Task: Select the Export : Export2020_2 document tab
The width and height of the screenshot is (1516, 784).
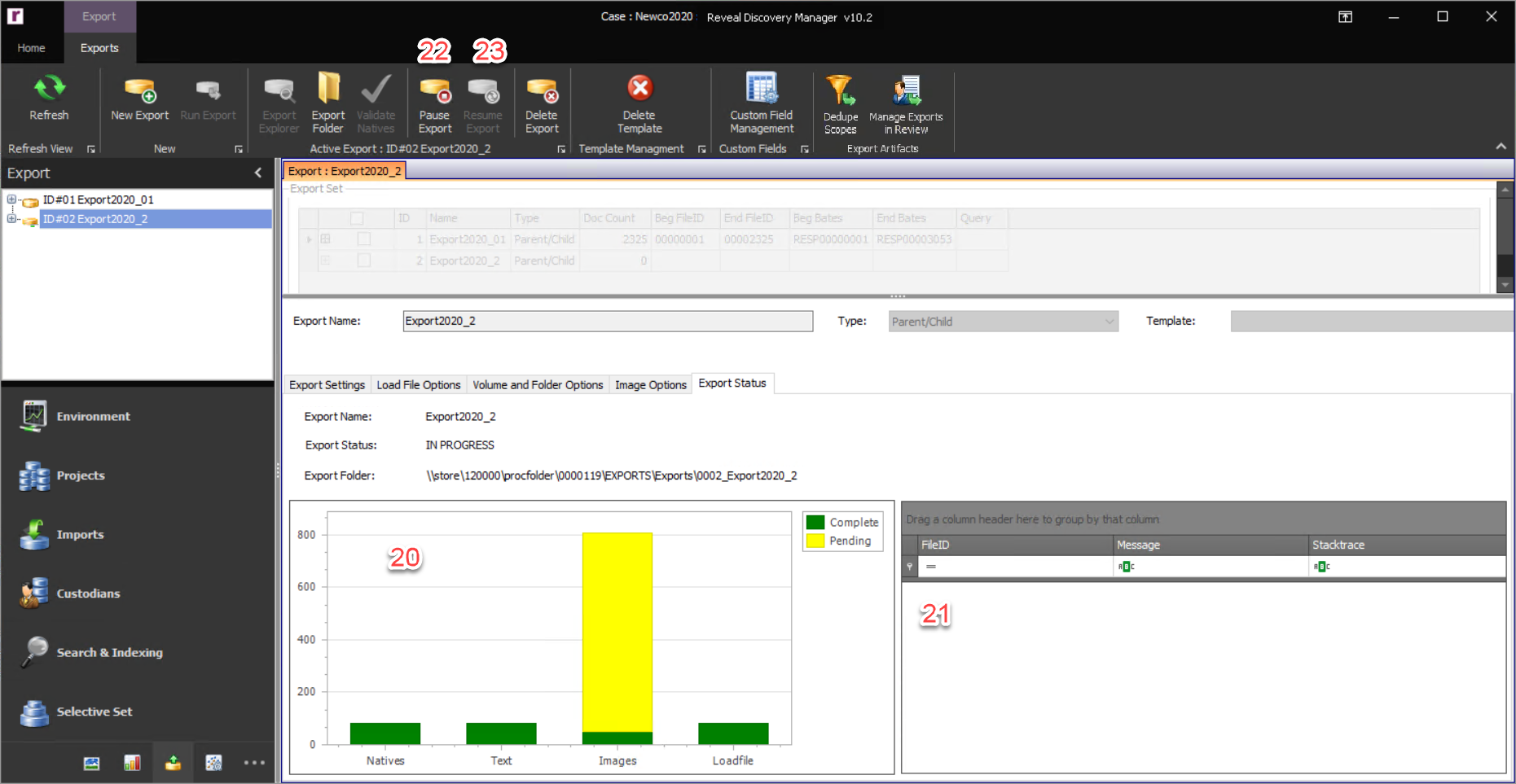Action: pos(345,171)
